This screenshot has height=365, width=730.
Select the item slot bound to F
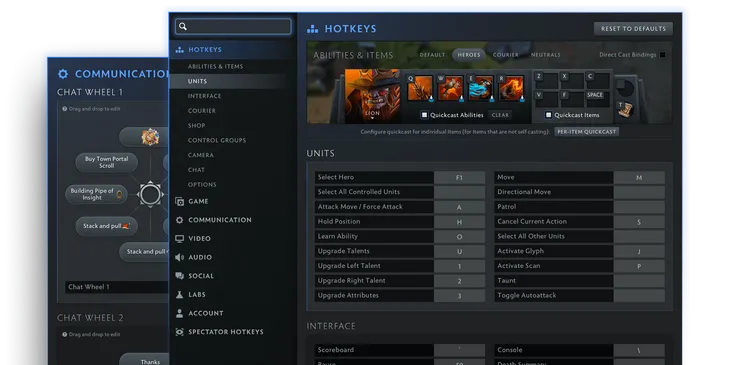[572, 99]
